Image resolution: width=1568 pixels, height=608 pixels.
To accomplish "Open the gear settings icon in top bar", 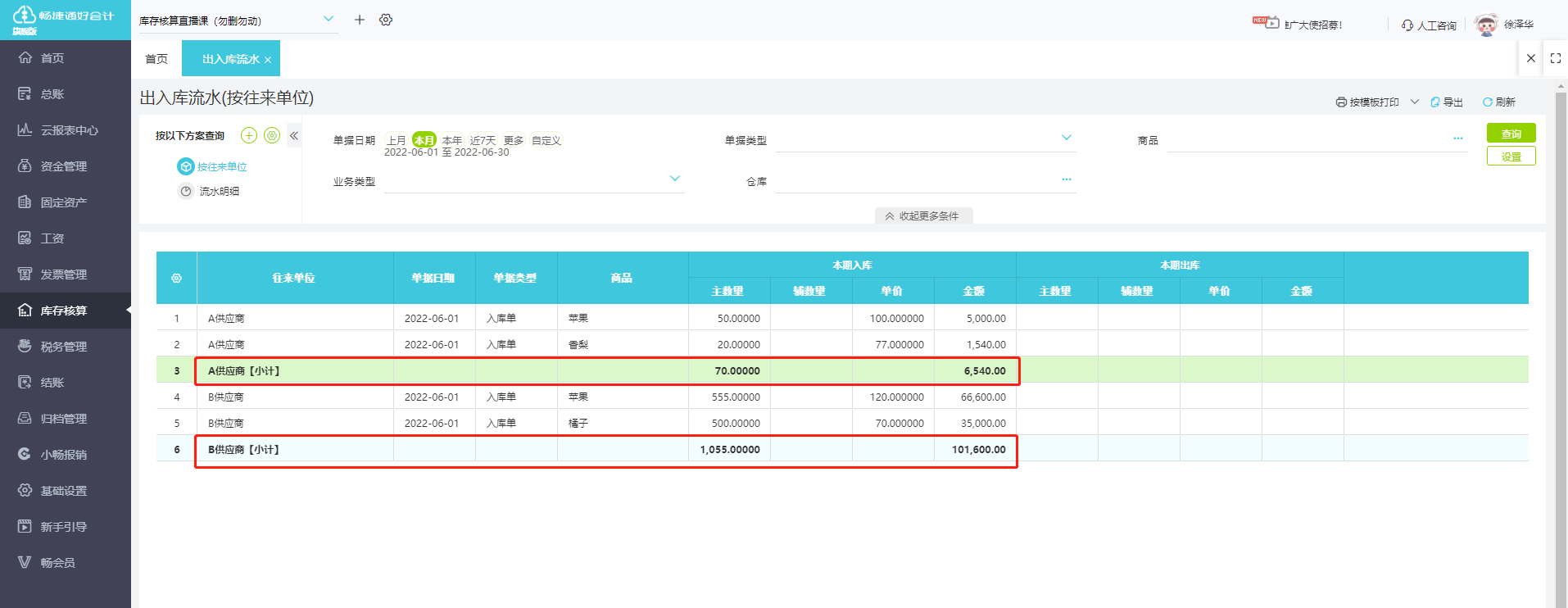I will [386, 20].
